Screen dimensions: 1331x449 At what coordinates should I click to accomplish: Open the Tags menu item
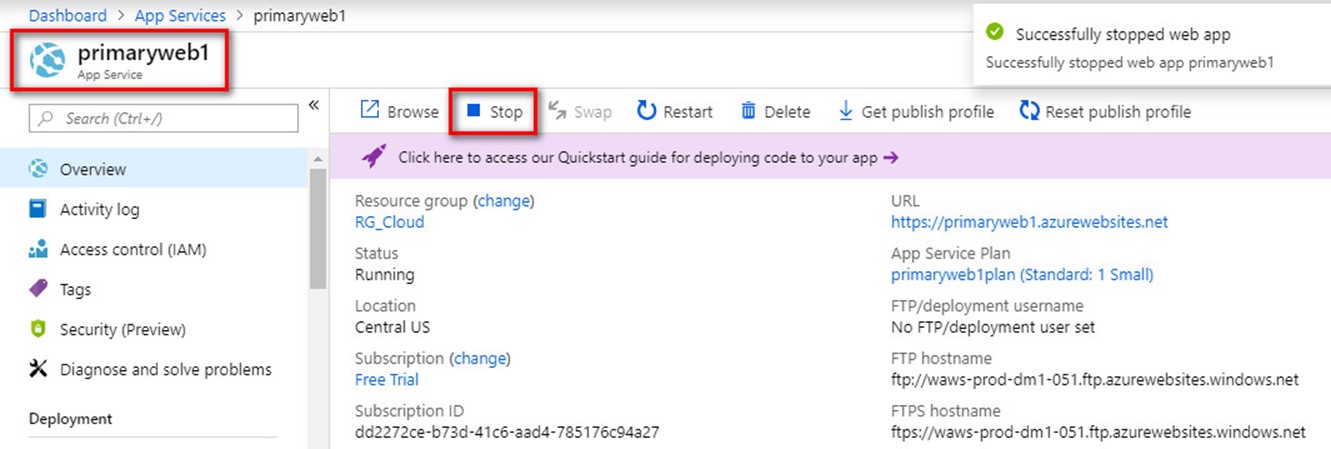tap(154, 289)
